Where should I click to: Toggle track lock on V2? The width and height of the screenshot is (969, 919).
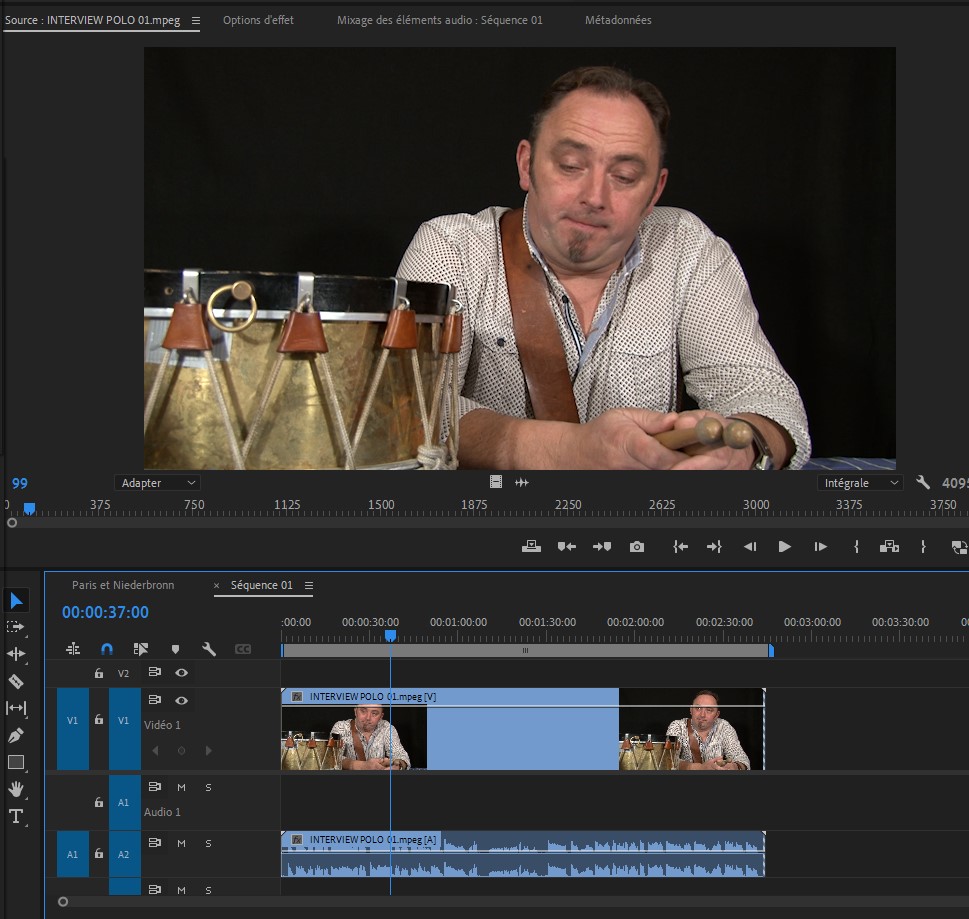(x=99, y=673)
